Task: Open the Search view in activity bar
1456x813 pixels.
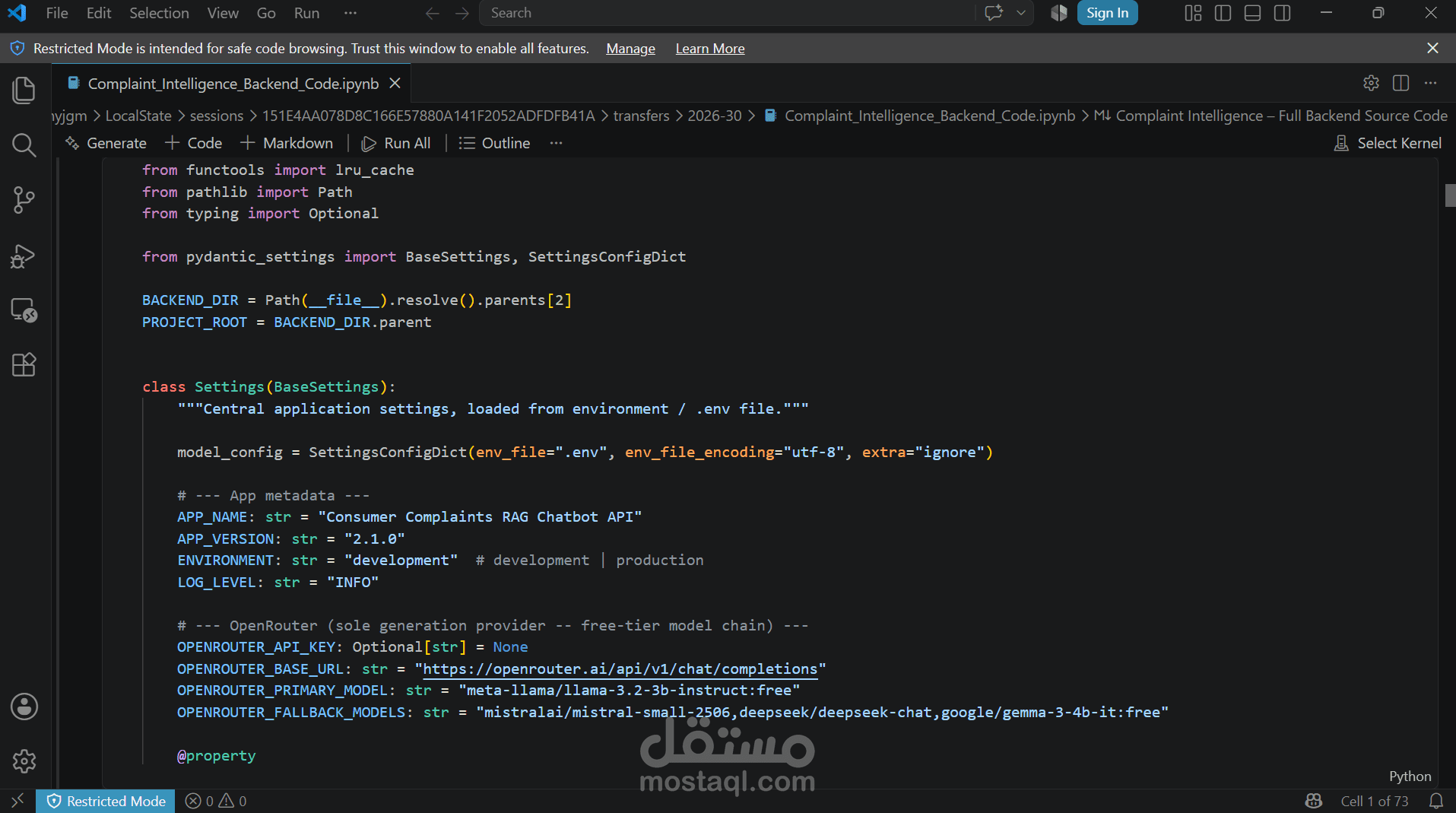Action: 24,145
